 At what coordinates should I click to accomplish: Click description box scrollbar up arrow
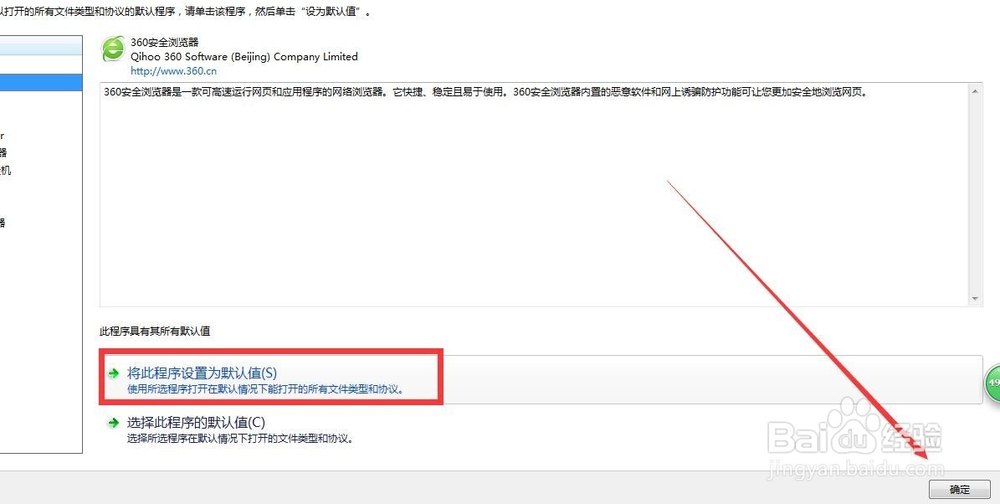tap(974, 91)
